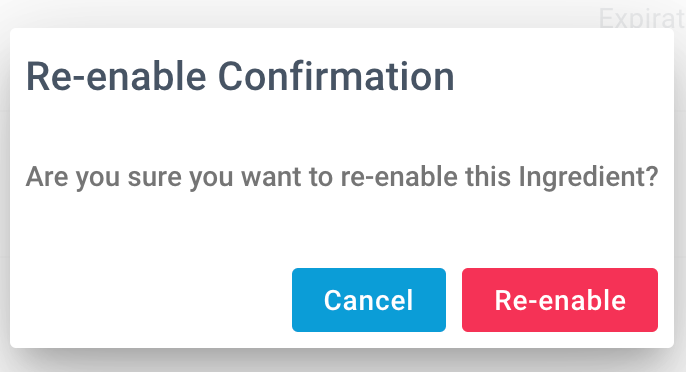Viewport: 686px width, 372px height.
Task: Click the ingredient confirmation message text
Action: click(342, 177)
